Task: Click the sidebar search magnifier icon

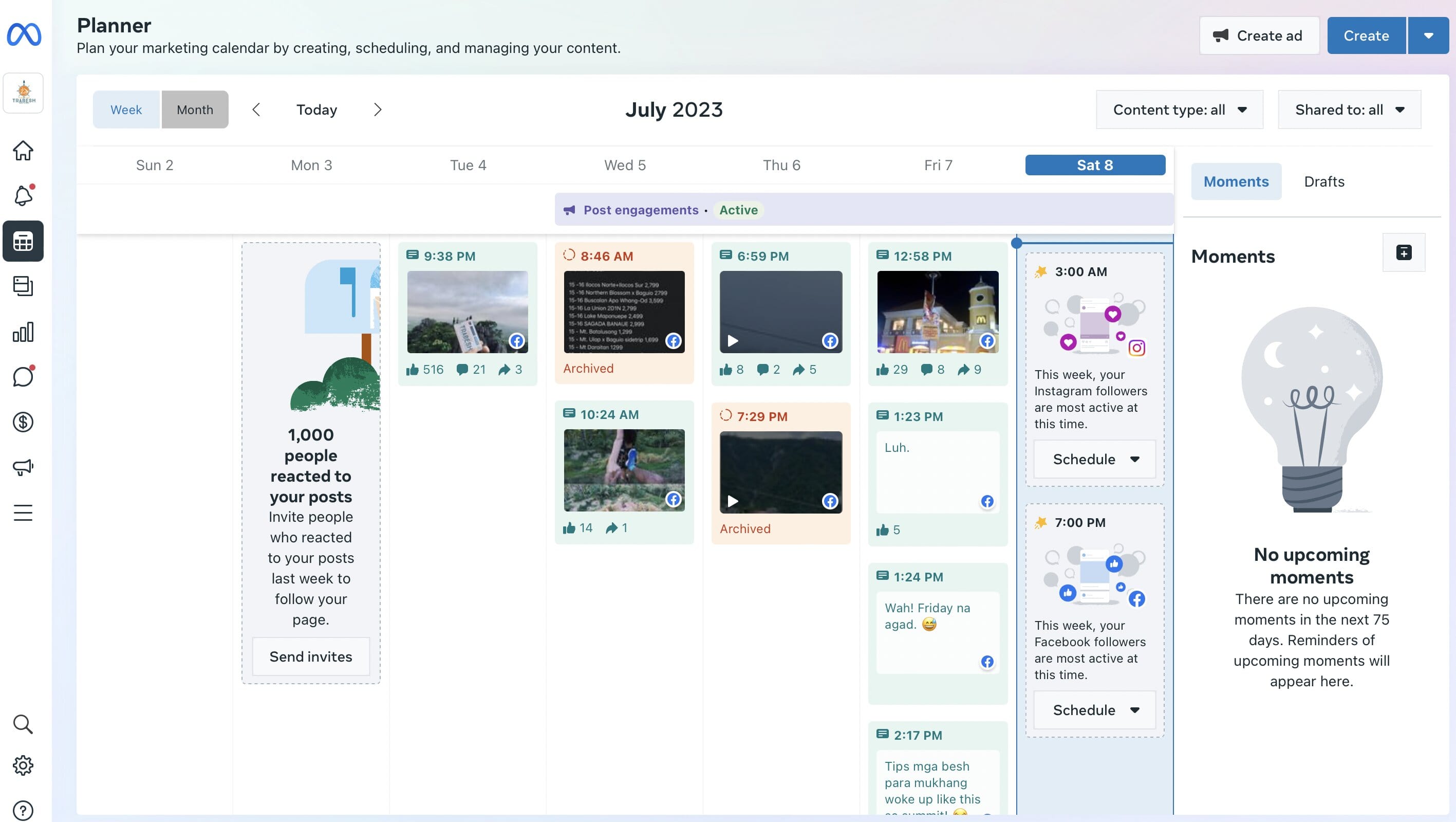Action: pyautogui.click(x=23, y=724)
